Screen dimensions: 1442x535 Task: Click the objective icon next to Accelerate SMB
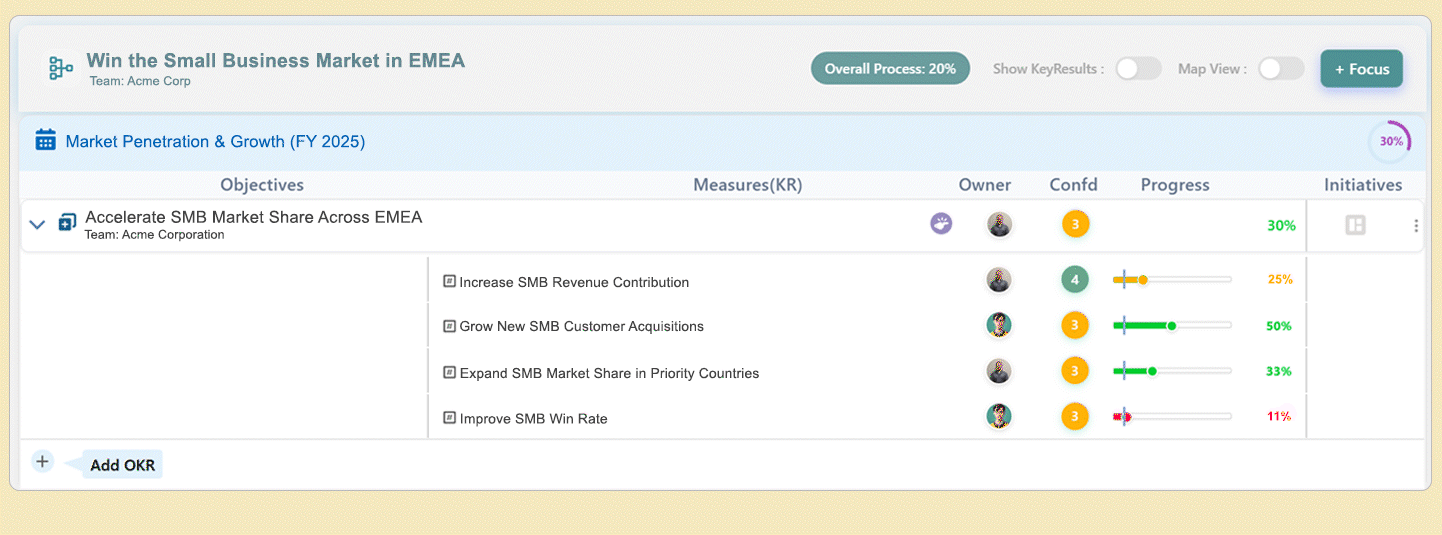(x=67, y=223)
